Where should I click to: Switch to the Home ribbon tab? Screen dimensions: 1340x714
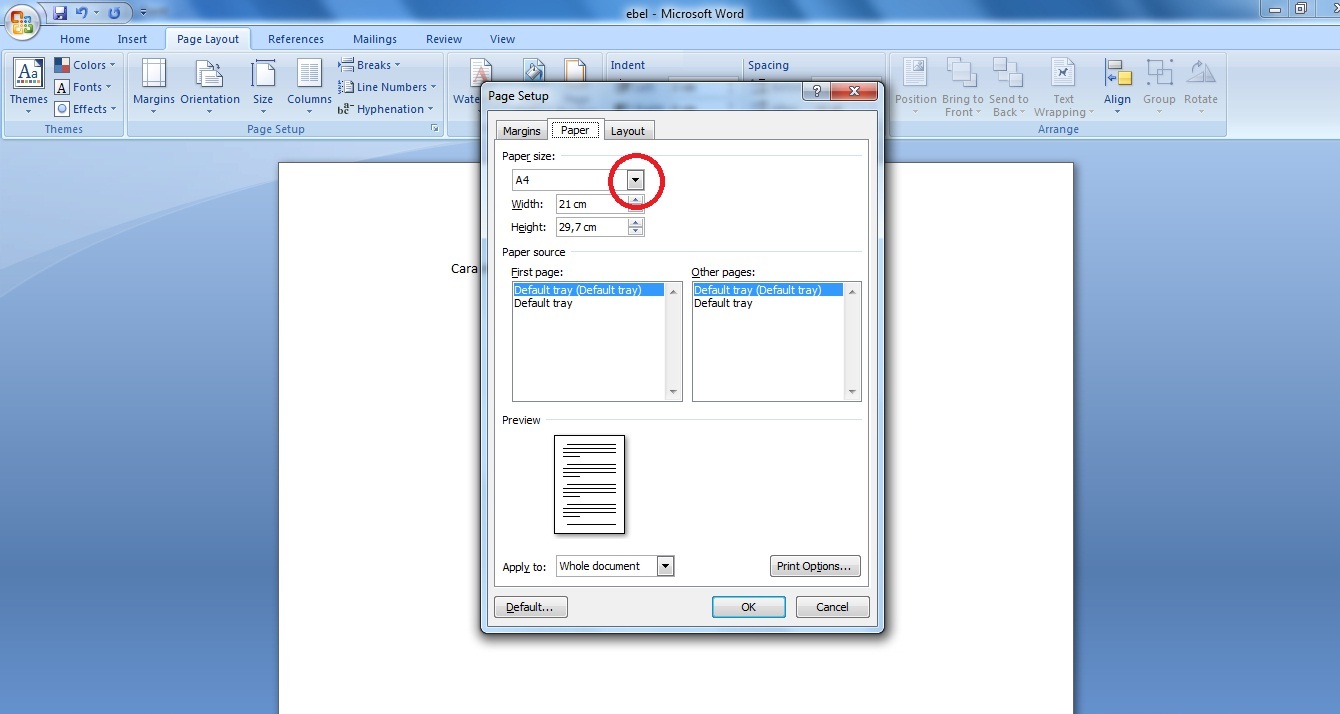(75, 39)
